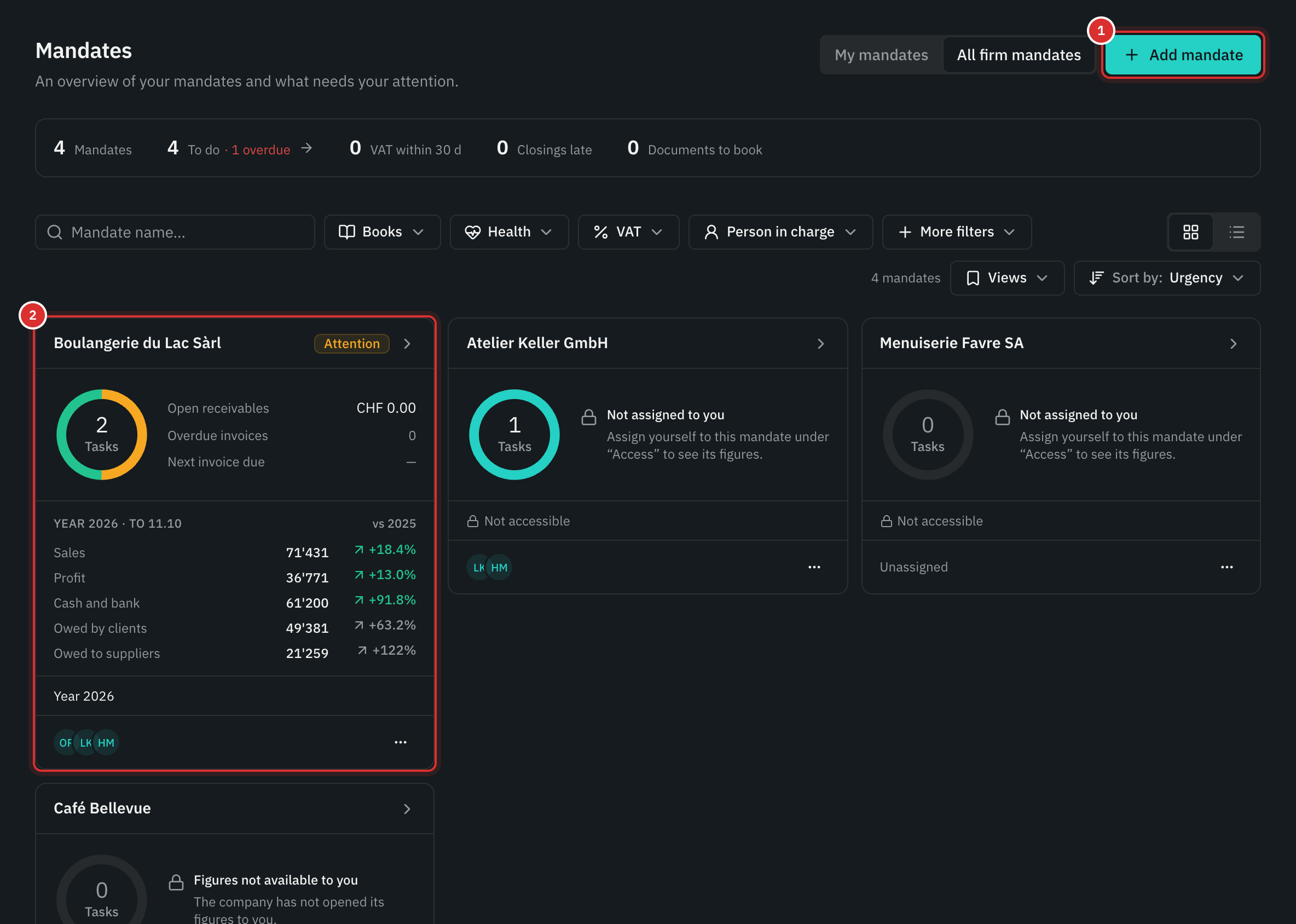Click the HM avatar on Boulangerie card

click(106, 742)
